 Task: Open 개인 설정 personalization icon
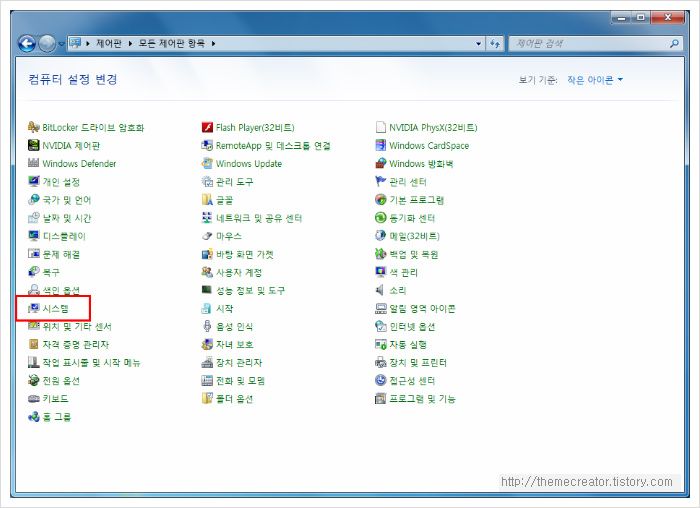[33, 182]
